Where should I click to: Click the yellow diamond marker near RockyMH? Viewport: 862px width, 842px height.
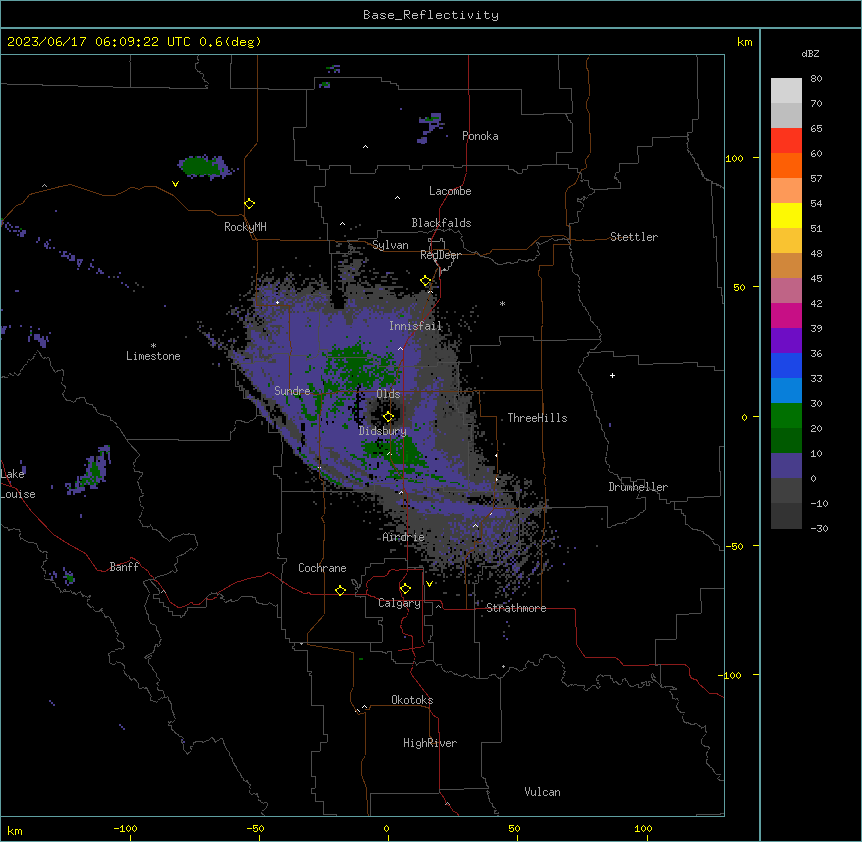click(x=250, y=204)
